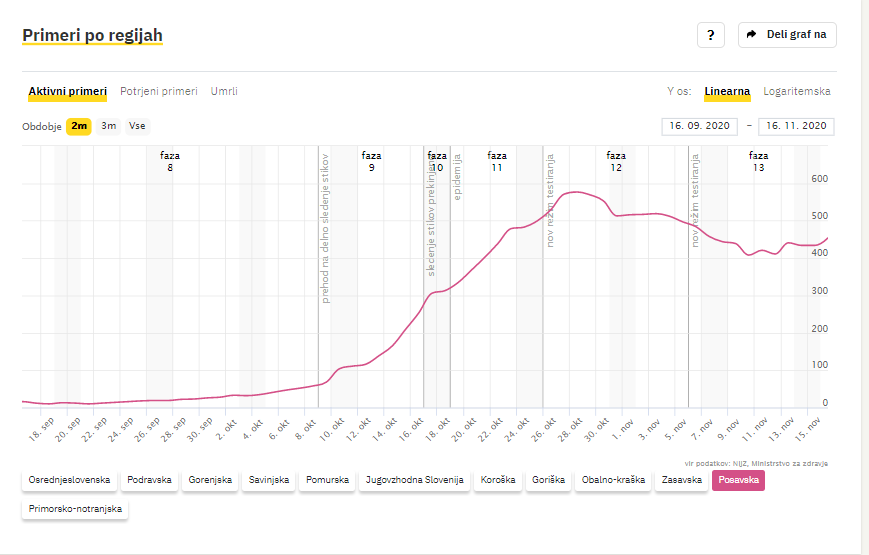Click the share arrow icon
The height and width of the screenshot is (555, 869).
click(x=752, y=34)
